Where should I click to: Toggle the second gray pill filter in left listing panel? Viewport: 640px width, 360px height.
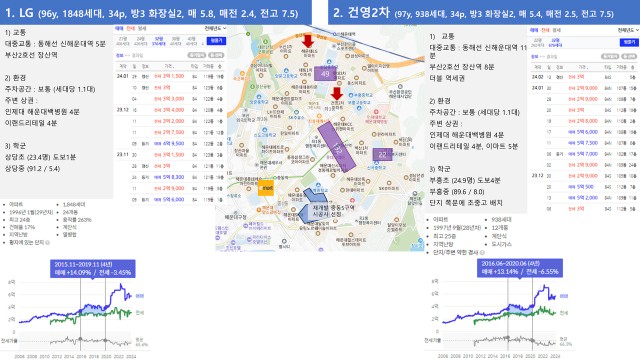pyautogui.click(x=216, y=55)
